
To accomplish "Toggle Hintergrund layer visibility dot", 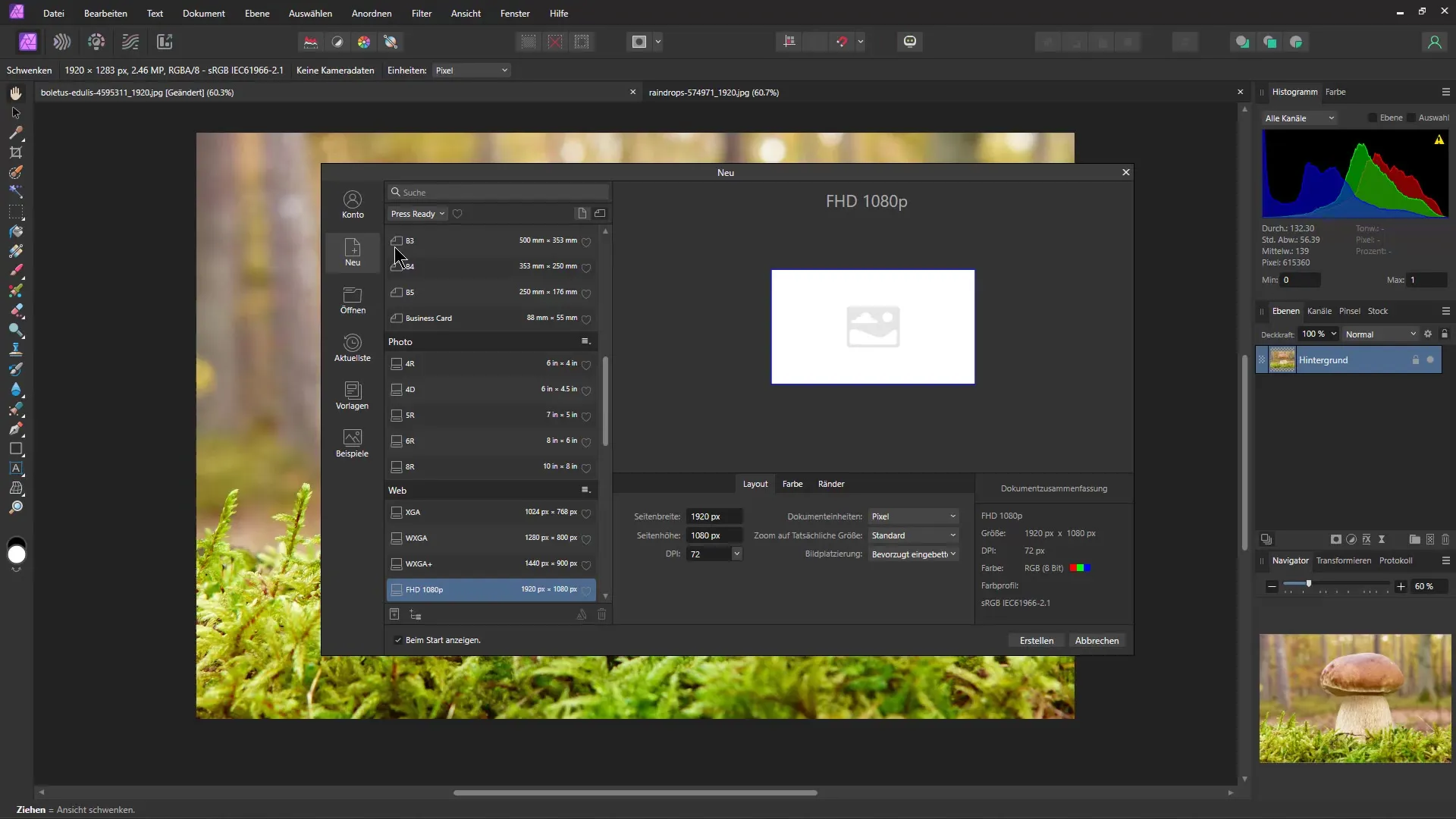I will (1430, 360).
